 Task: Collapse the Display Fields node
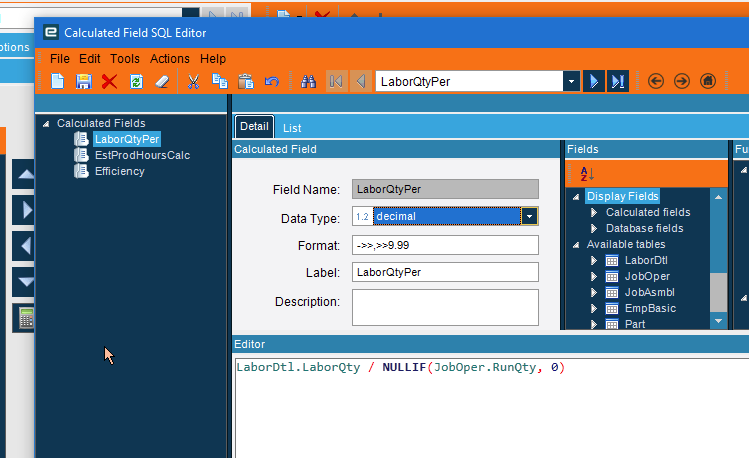click(x=576, y=197)
